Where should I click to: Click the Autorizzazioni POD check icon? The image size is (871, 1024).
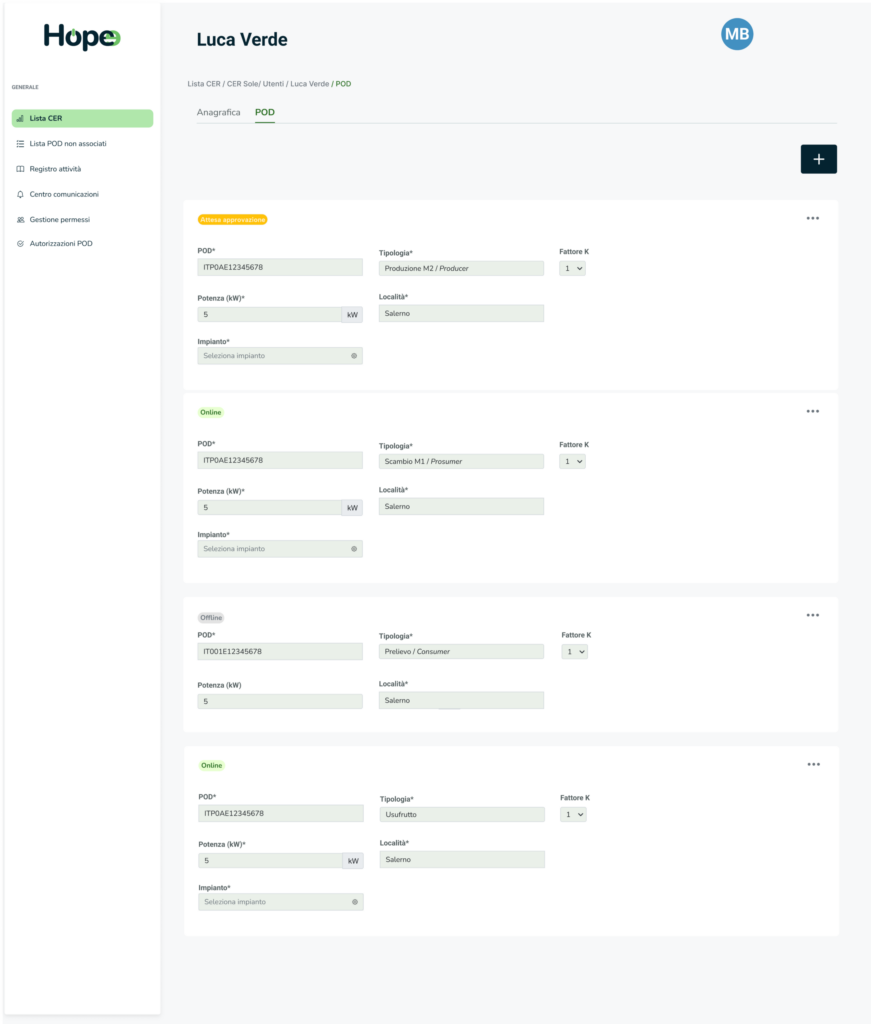pyautogui.click(x=21, y=244)
